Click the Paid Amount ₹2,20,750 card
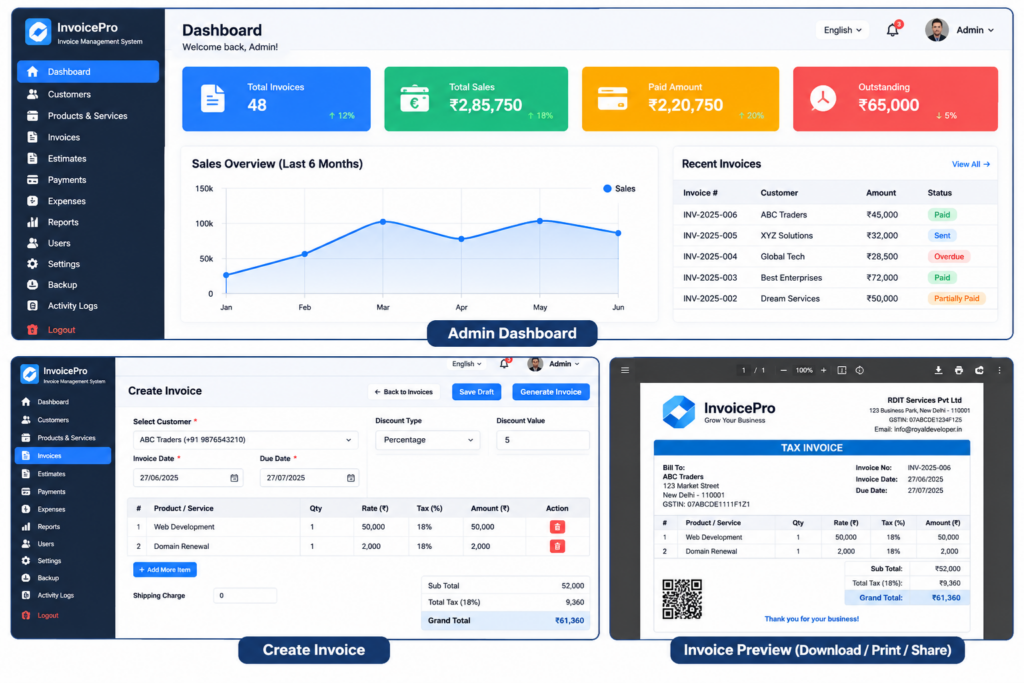Viewport: 1024px width, 683px height. (680, 99)
